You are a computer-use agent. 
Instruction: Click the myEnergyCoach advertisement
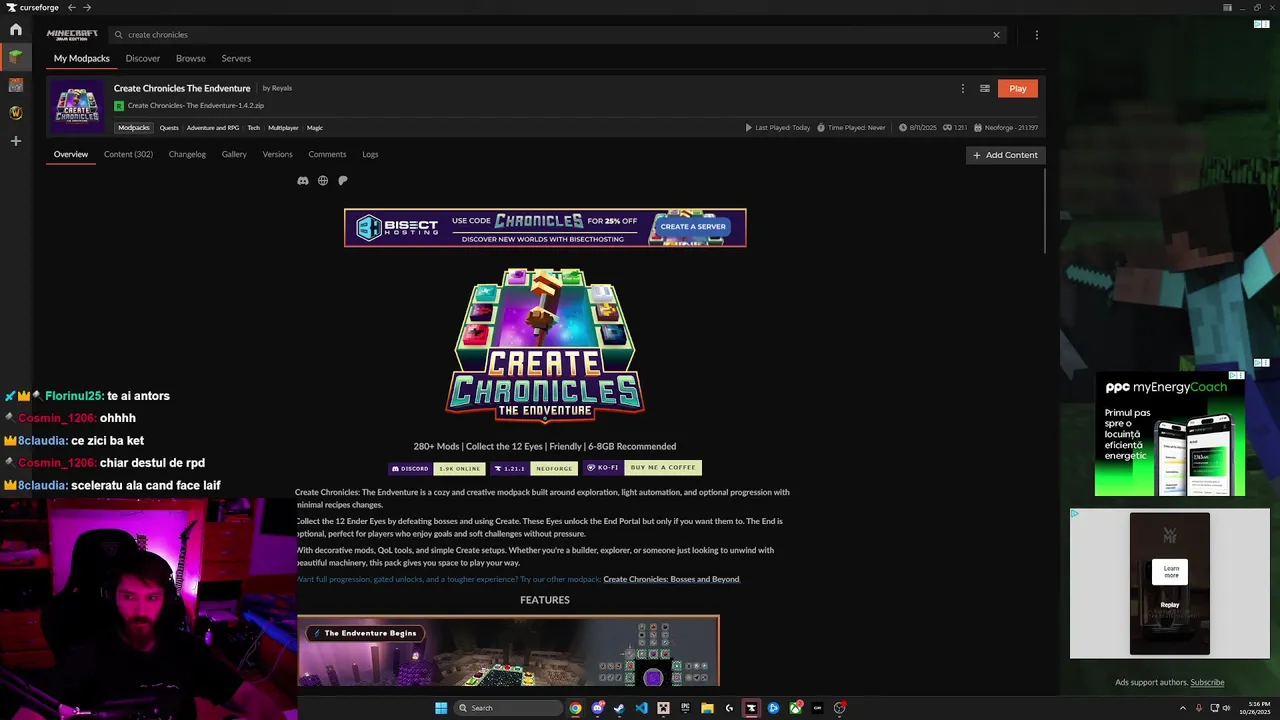pyautogui.click(x=1170, y=434)
